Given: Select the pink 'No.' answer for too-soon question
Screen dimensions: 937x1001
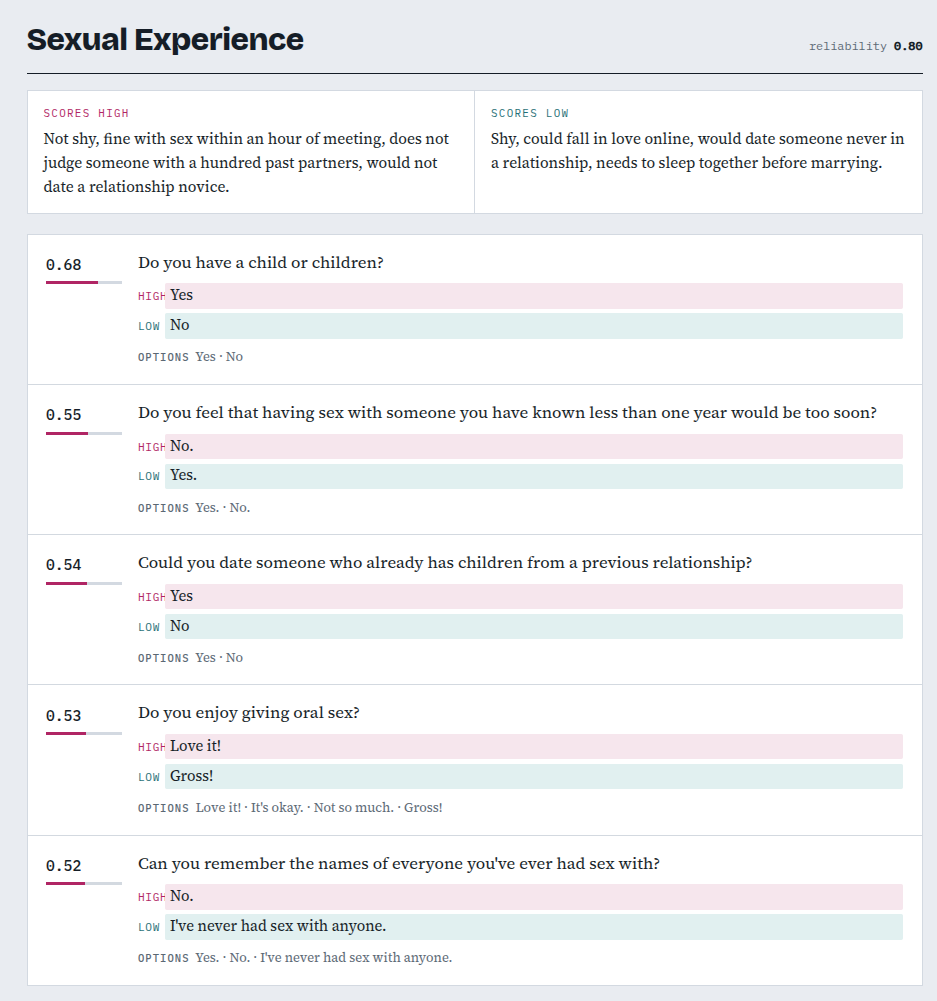Looking at the screenshot, I should click(534, 446).
